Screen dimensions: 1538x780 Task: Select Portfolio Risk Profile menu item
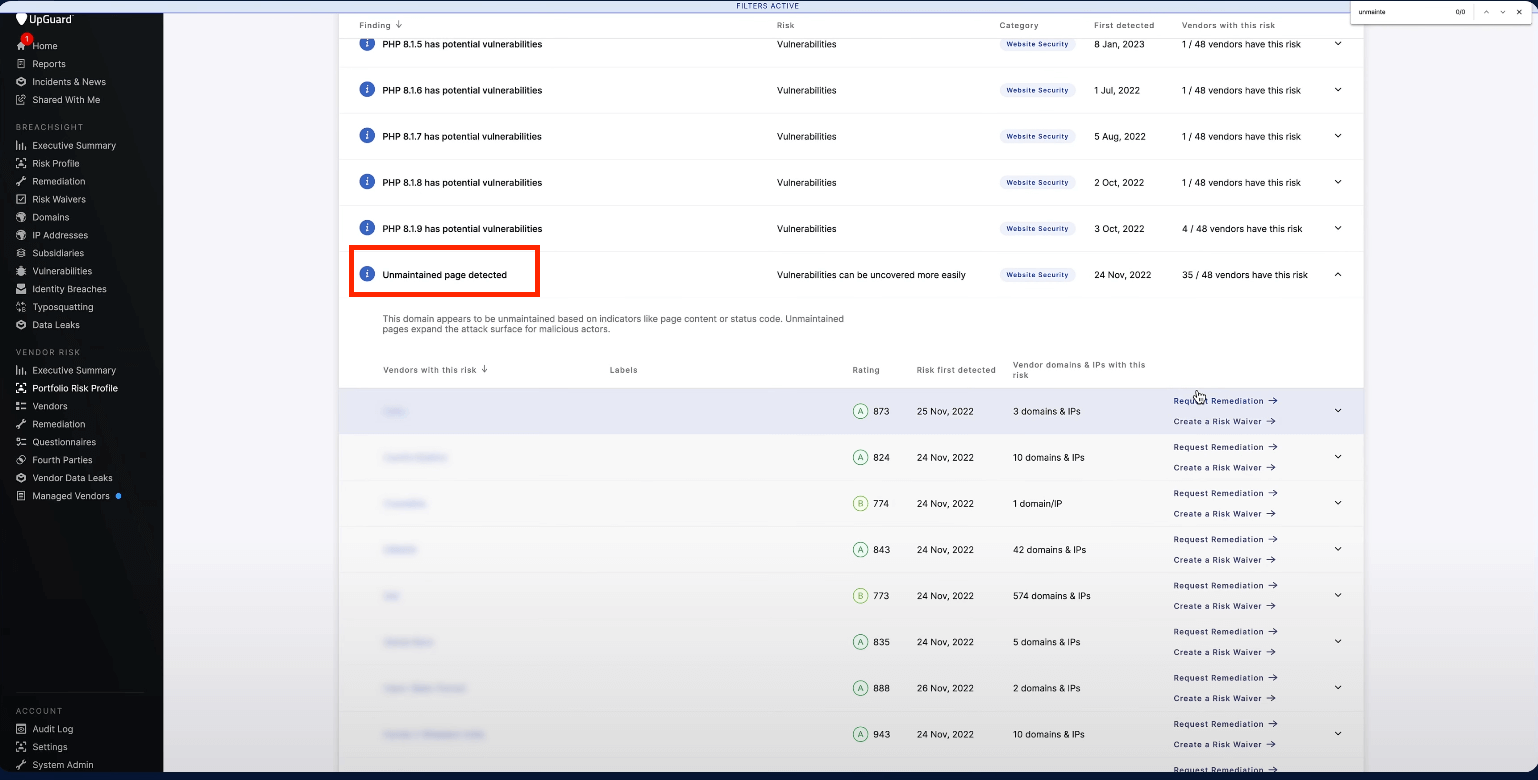point(75,389)
